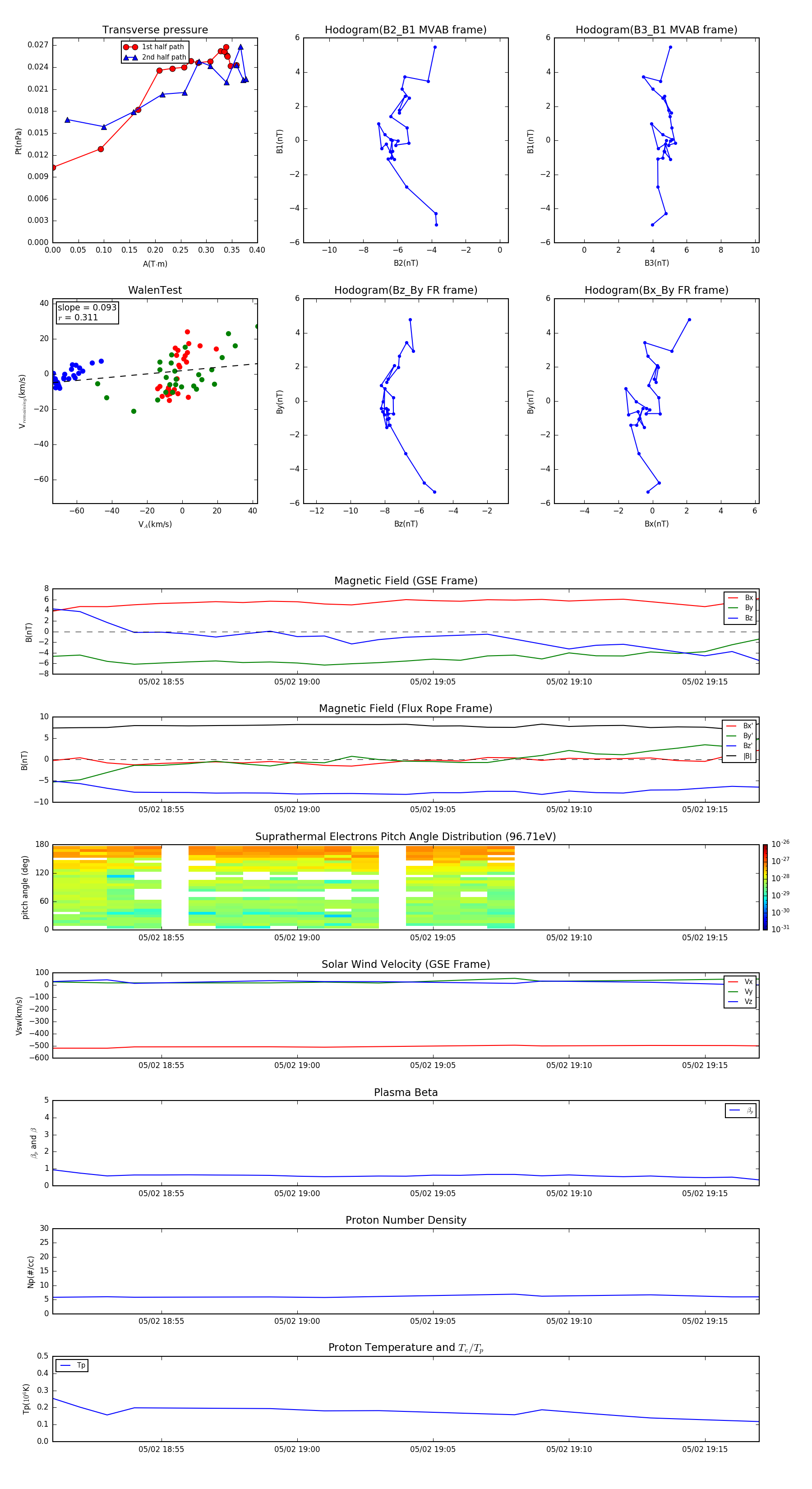This screenshot has width=812, height=1489.
Task: Click the Suprathermal Electrons Pitch Angle Distribution title
Action: point(406,837)
